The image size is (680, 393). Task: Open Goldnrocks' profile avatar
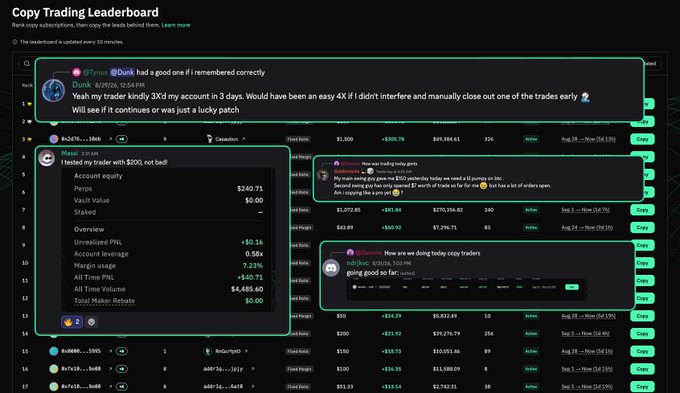tap(323, 174)
